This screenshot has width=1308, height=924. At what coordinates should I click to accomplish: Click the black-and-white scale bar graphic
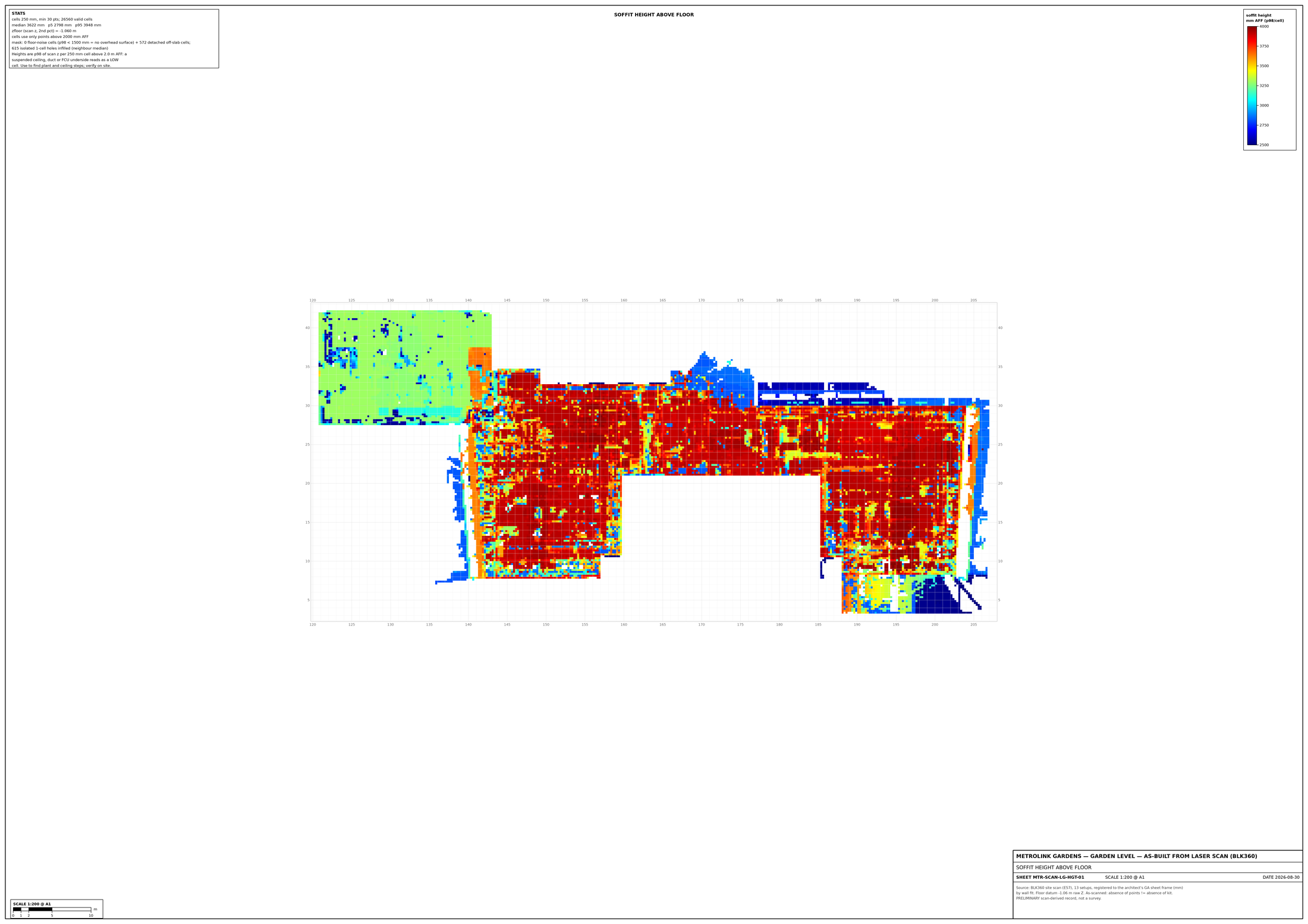pyautogui.click(x=52, y=910)
